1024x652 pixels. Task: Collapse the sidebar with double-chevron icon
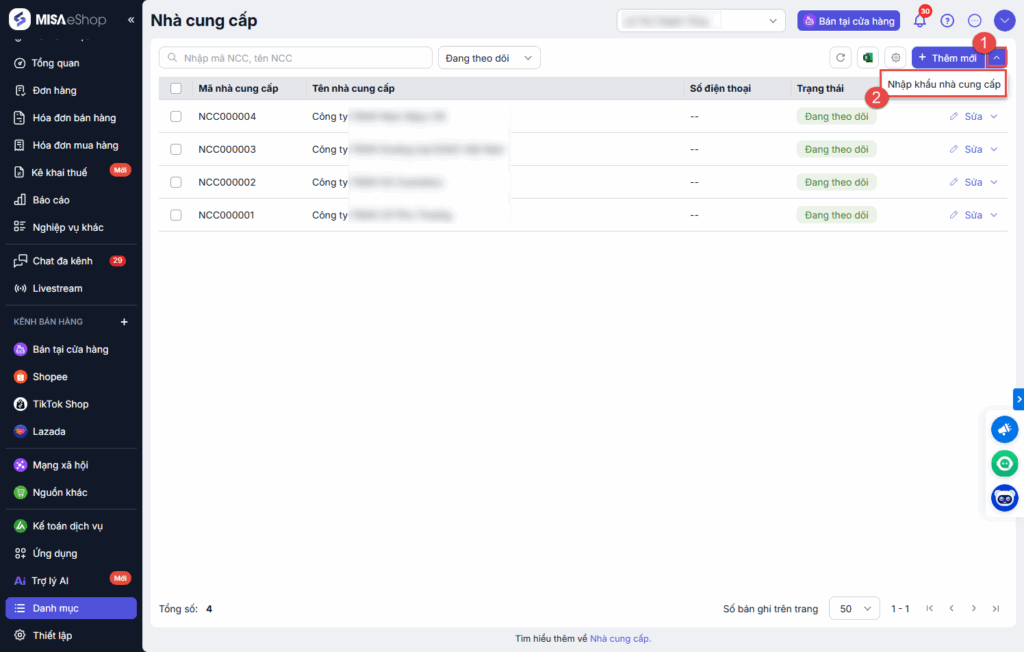click(x=131, y=20)
